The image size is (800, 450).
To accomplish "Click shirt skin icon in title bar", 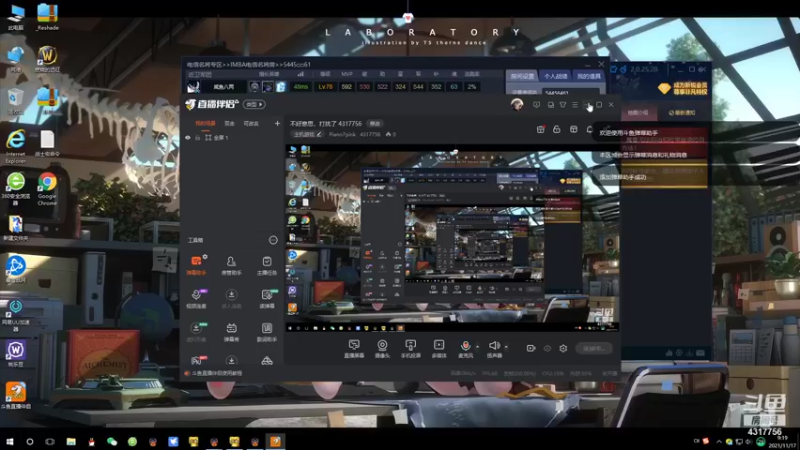I will click(x=563, y=105).
